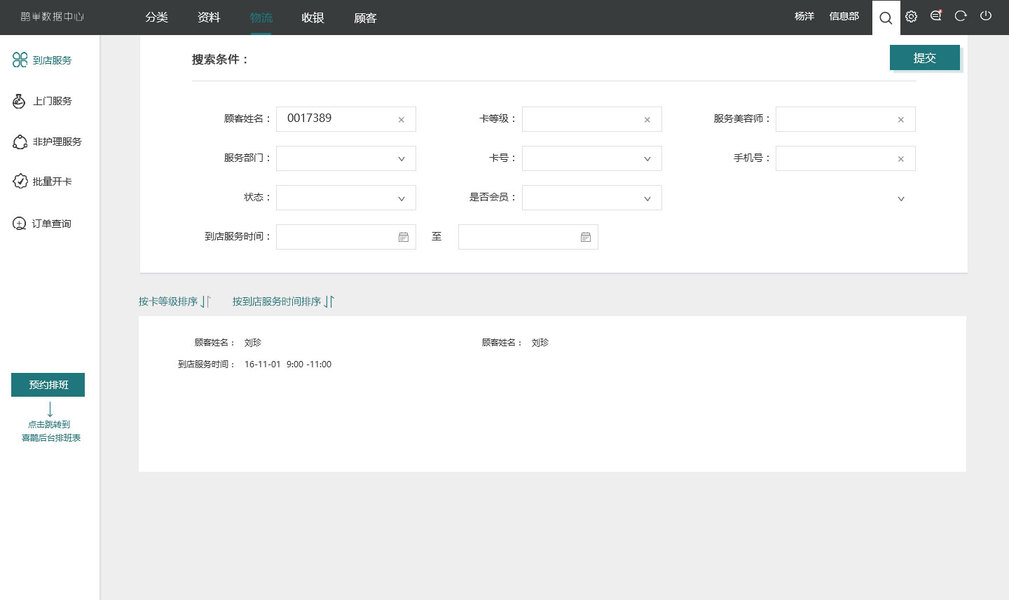Click into the 卡等级 input field

[x=591, y=119]
